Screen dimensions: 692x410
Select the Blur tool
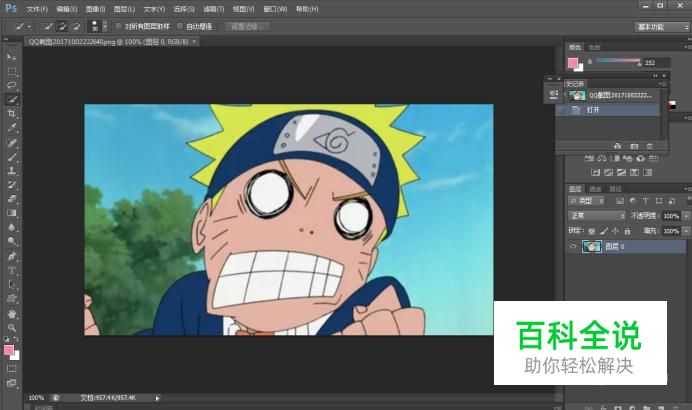[x=11, y=227]
